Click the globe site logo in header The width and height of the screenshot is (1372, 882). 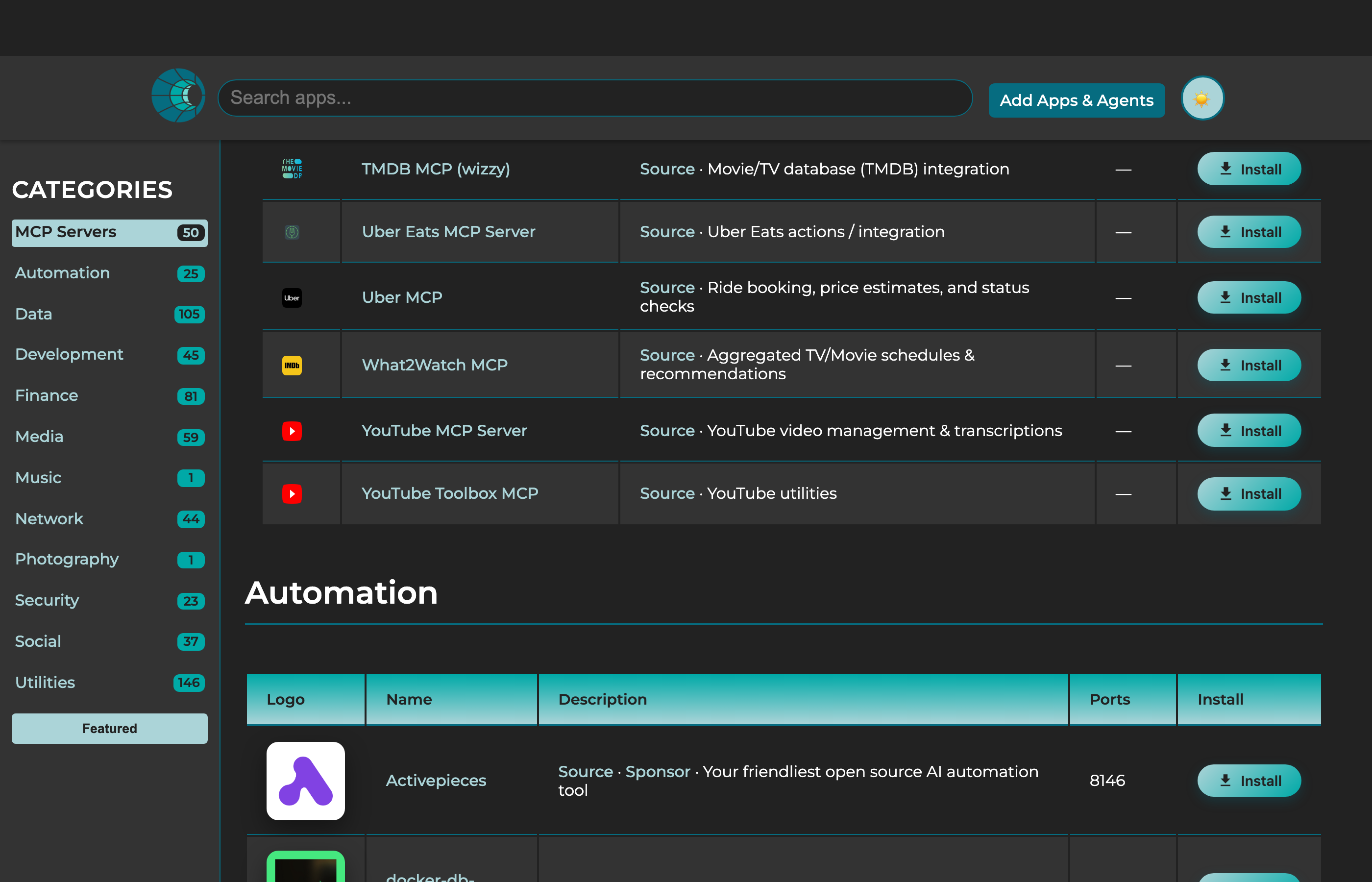point(178,96)
